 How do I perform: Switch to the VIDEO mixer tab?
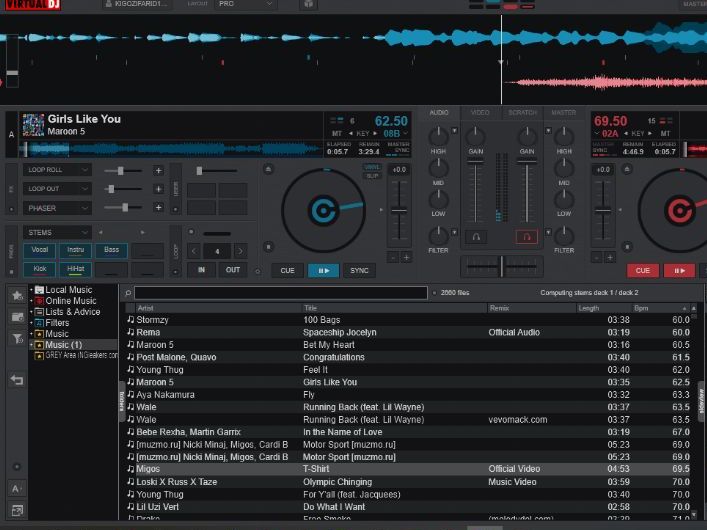[480, 112]
